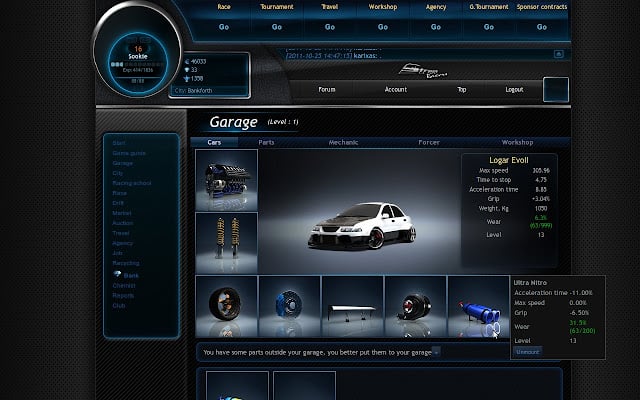Click the City: Bankforth label

tap(193, 91)
